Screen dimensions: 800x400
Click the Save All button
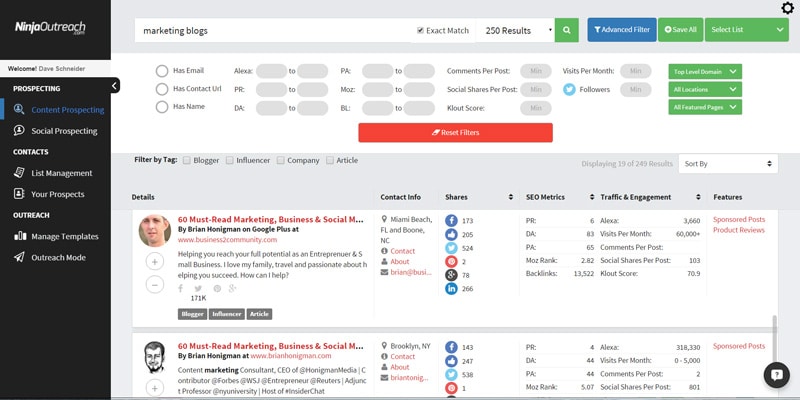[x=681, y=30]
